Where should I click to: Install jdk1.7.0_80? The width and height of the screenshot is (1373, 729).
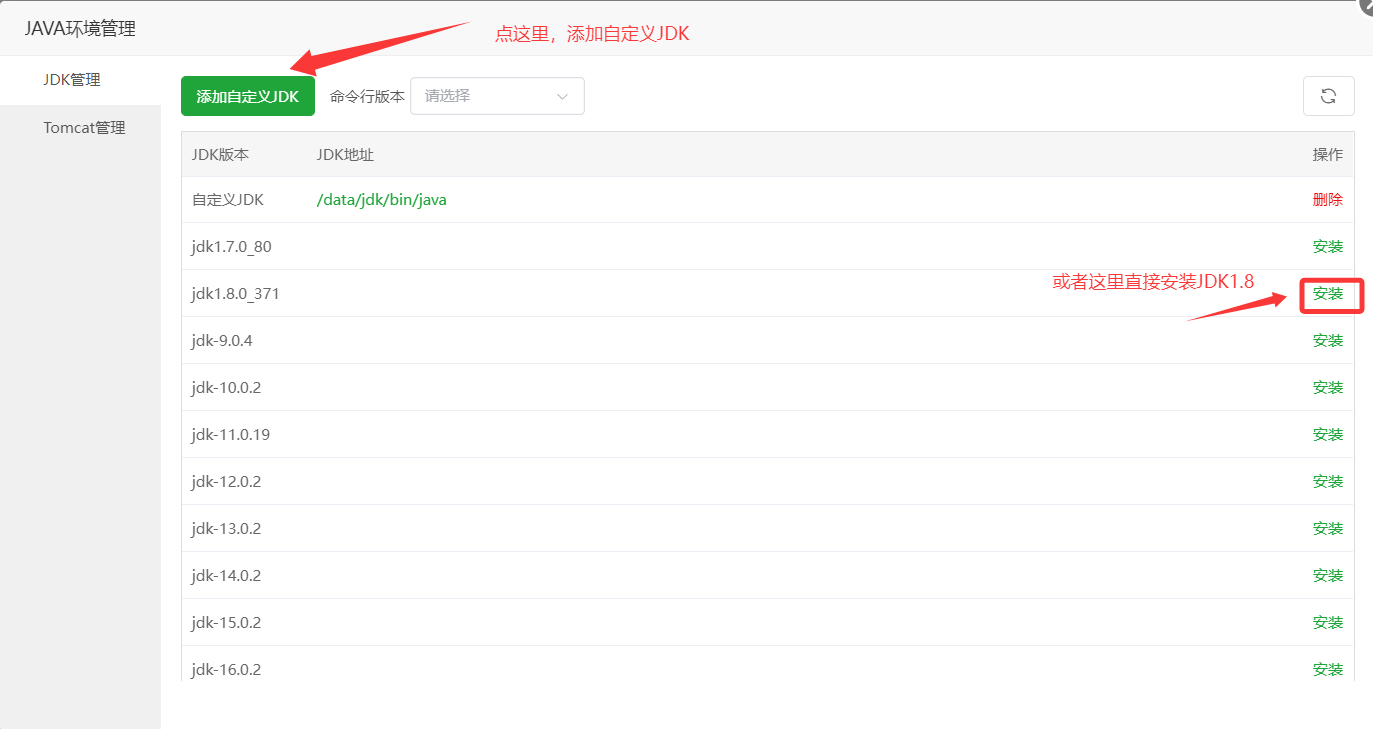(x=1327, y=247)
